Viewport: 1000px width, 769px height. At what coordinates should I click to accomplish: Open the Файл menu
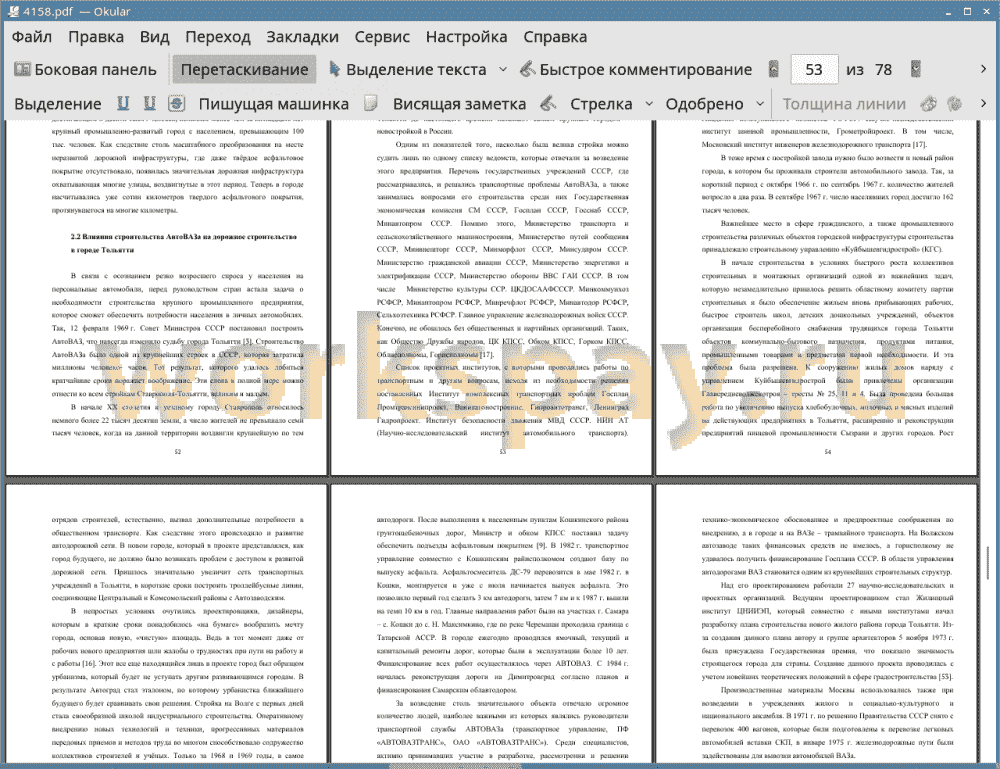[32, 37]
